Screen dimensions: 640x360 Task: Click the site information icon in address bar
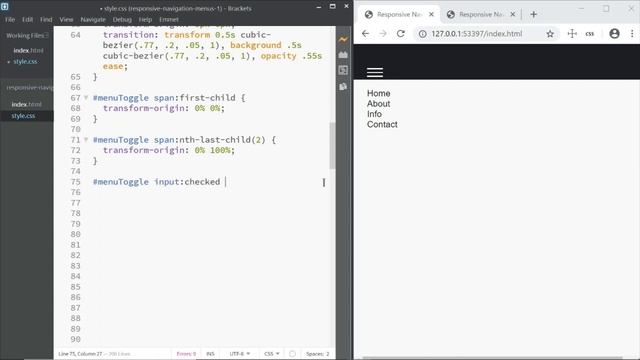pos(422,34)
